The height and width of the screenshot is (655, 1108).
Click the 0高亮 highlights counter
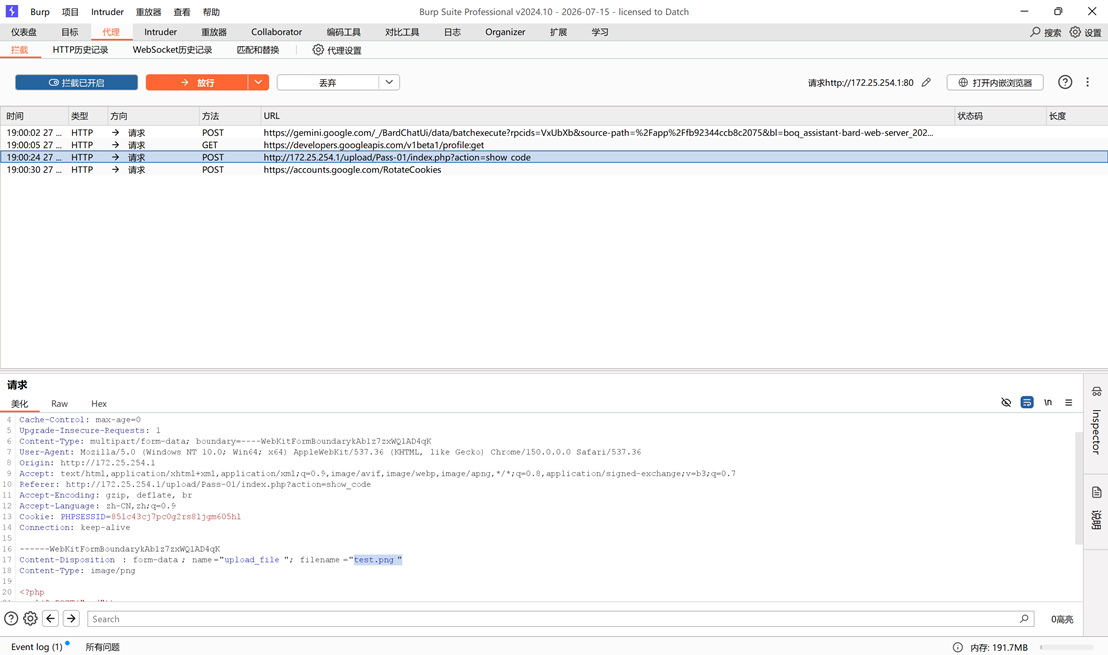1062,619
